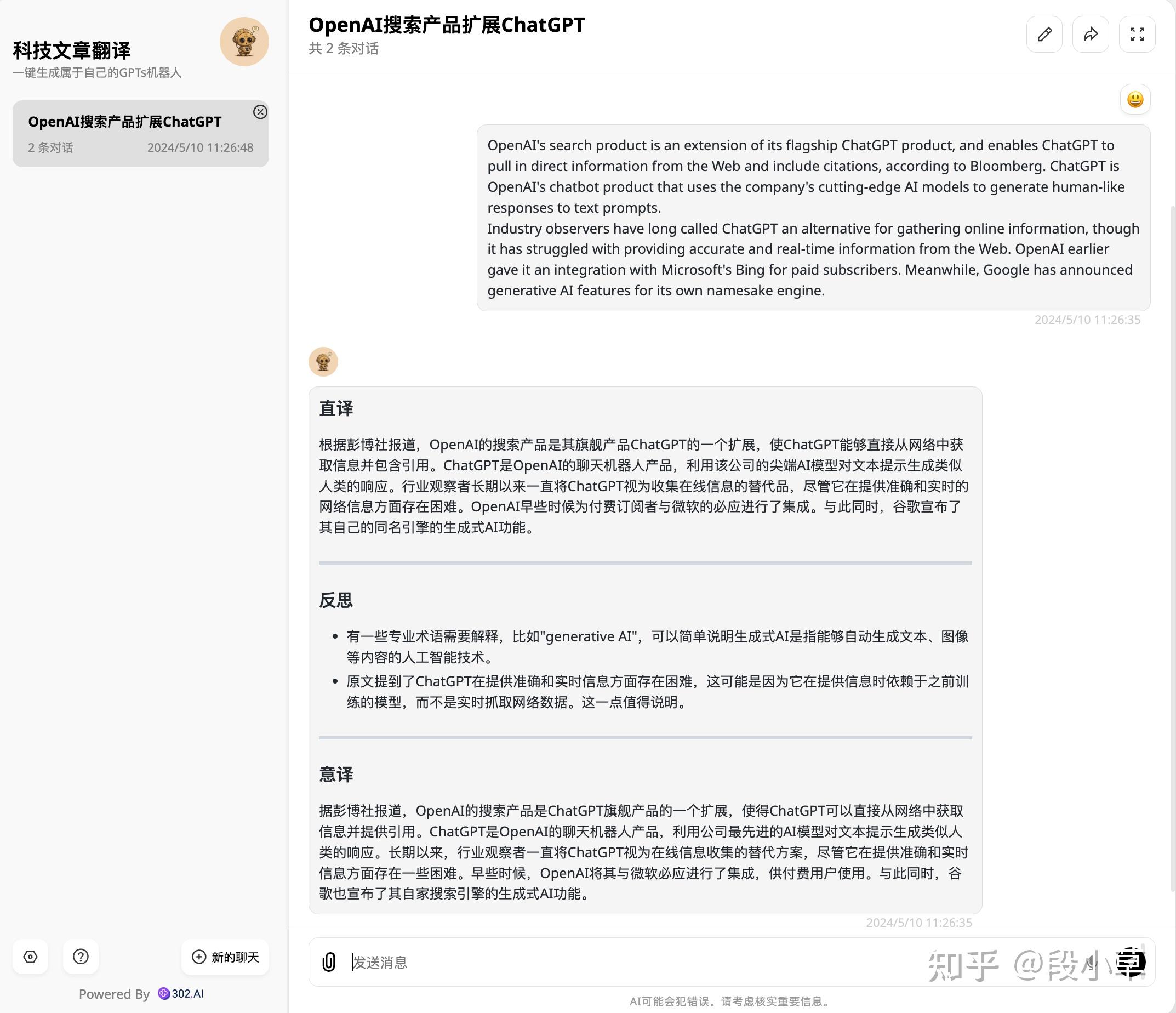Open settings via the gear icon bottom left

31,957
